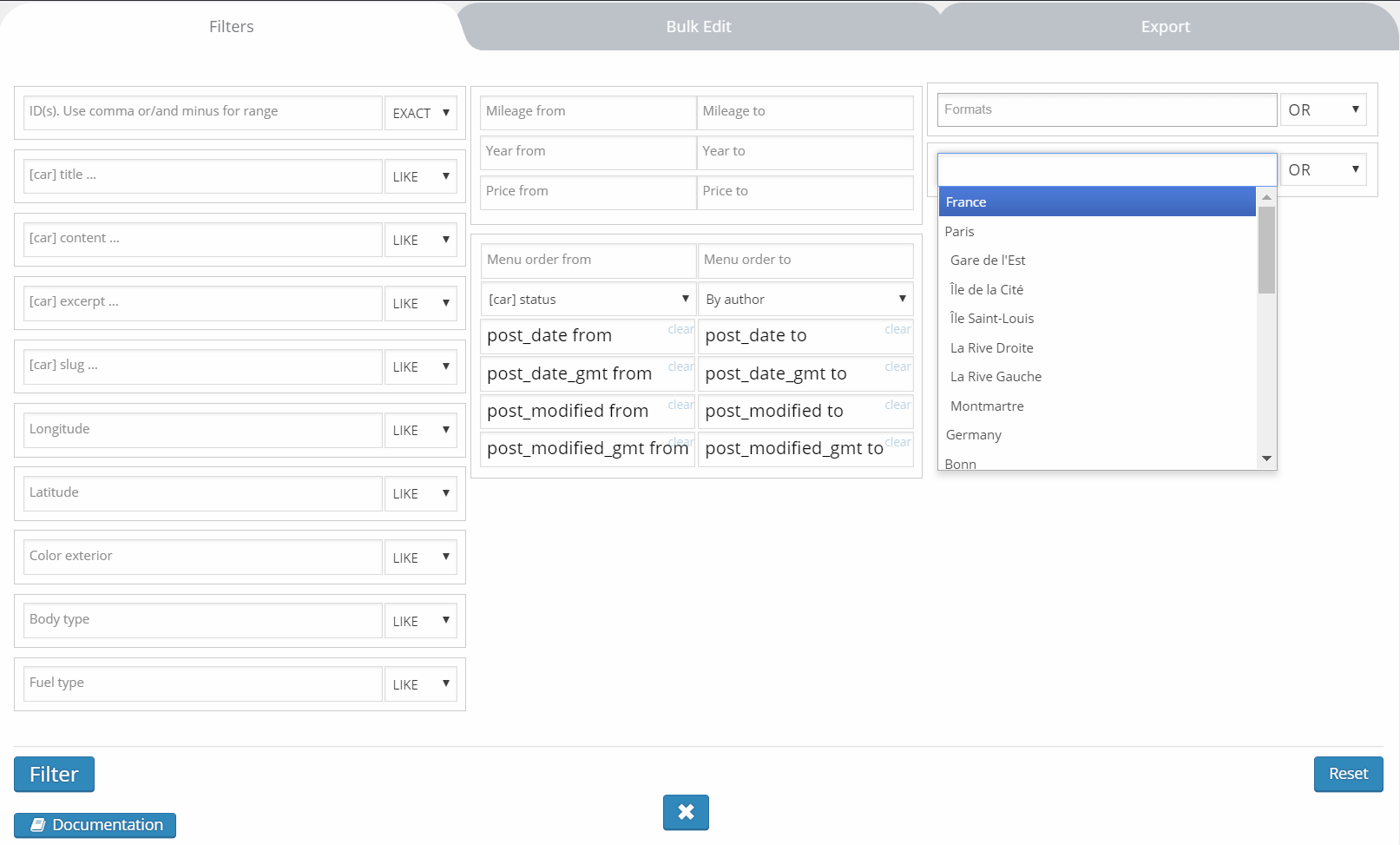The height and width of the screenshot is (845, 1400).
Task: Open the OR dropdown beside Formats
Action: tap(1323, 110)
